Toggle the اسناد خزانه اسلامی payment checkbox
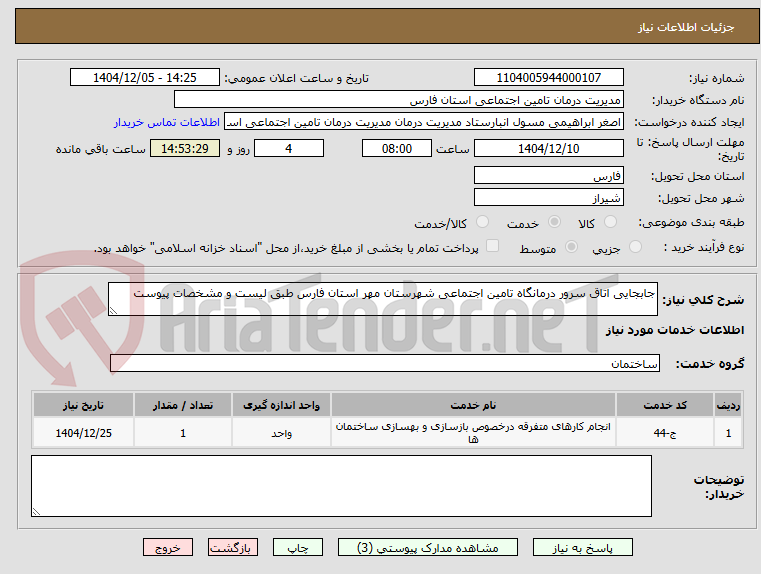761x574 pixels. 492,246
